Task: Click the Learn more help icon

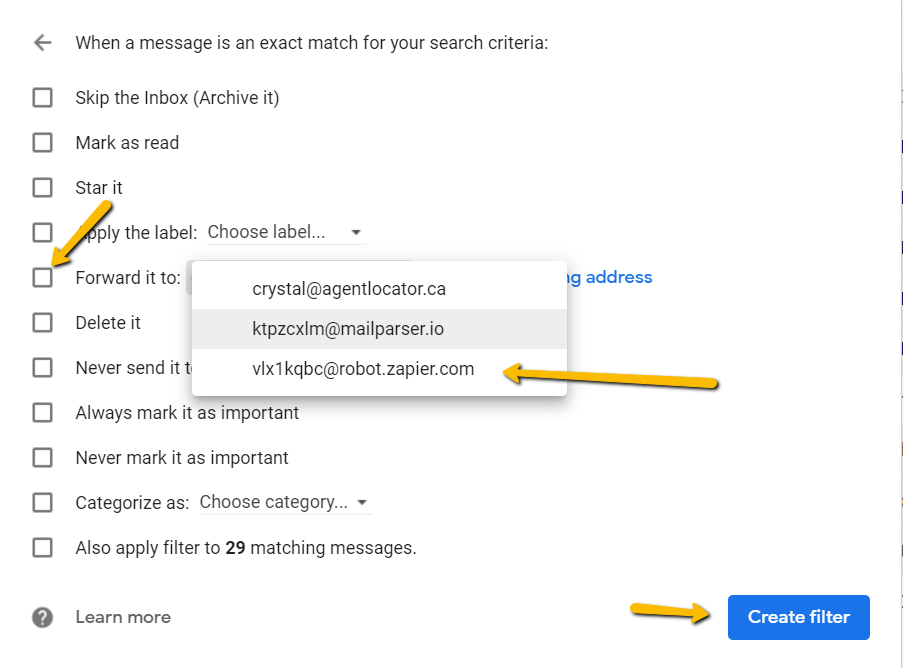Action: pos(43,617)
